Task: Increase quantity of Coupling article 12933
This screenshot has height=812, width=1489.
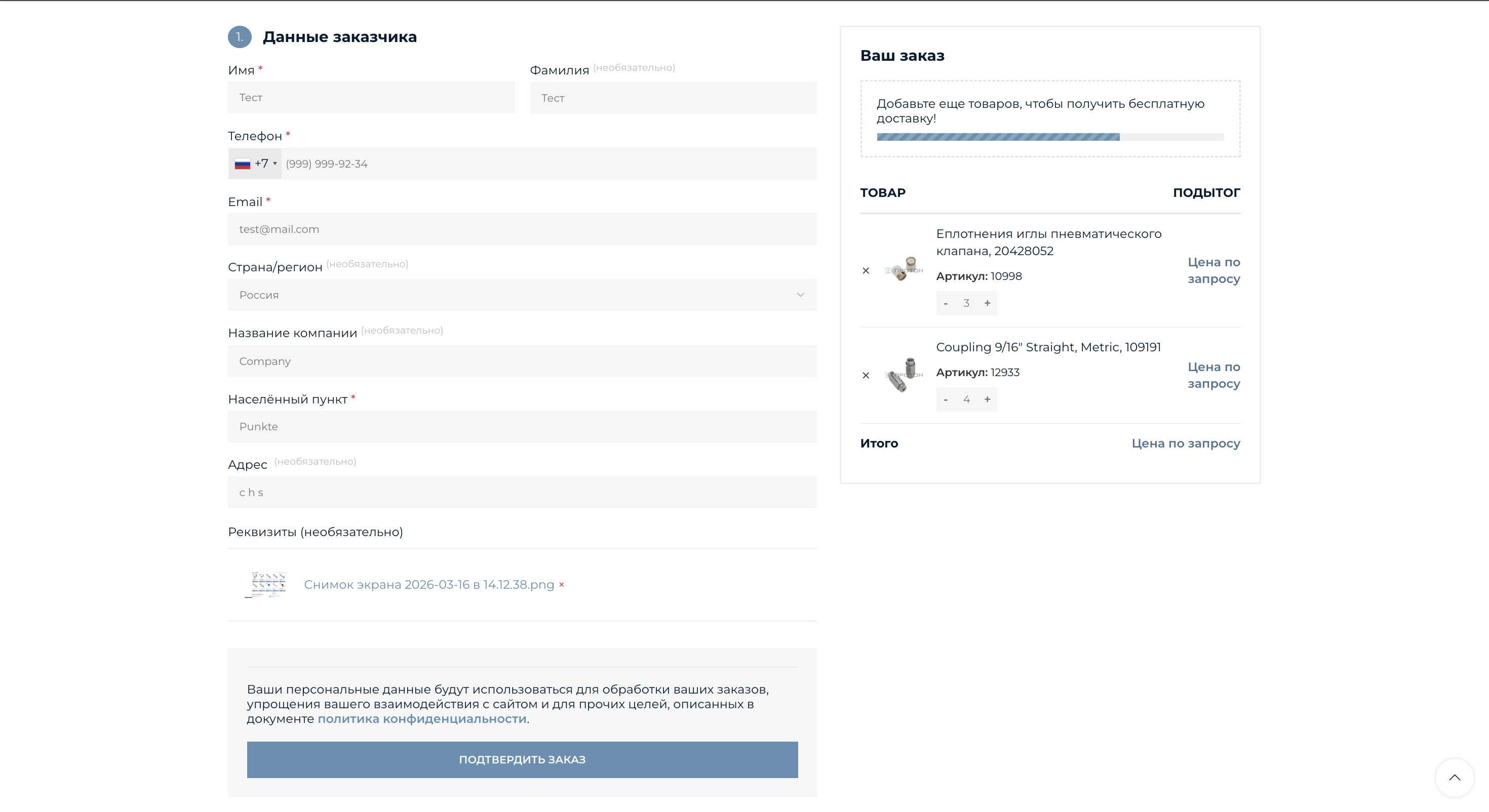Action: (x=987, y=399)
